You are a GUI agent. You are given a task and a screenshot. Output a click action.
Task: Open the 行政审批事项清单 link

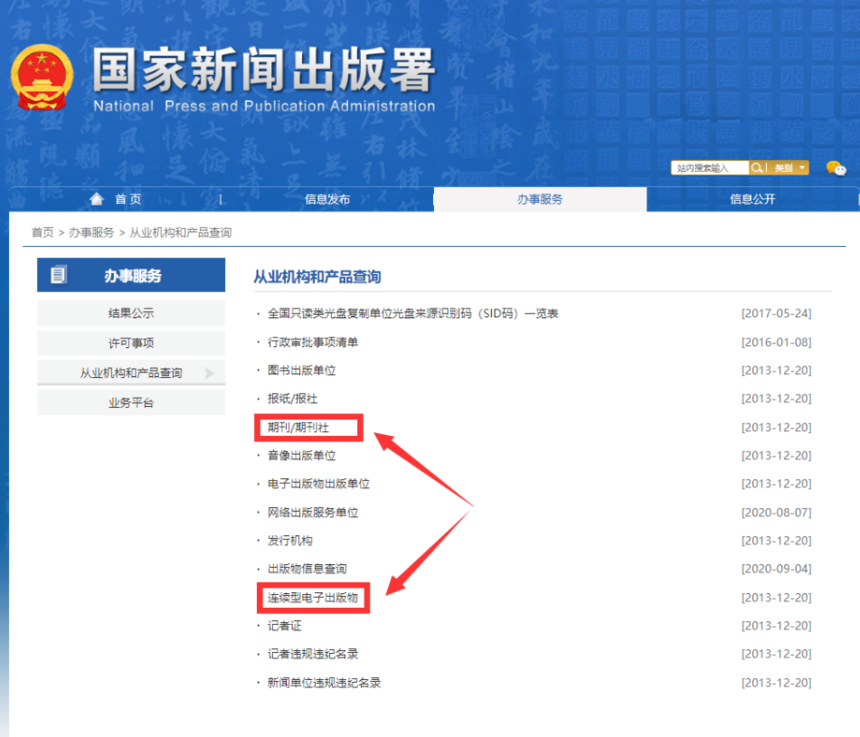(313, 342)
